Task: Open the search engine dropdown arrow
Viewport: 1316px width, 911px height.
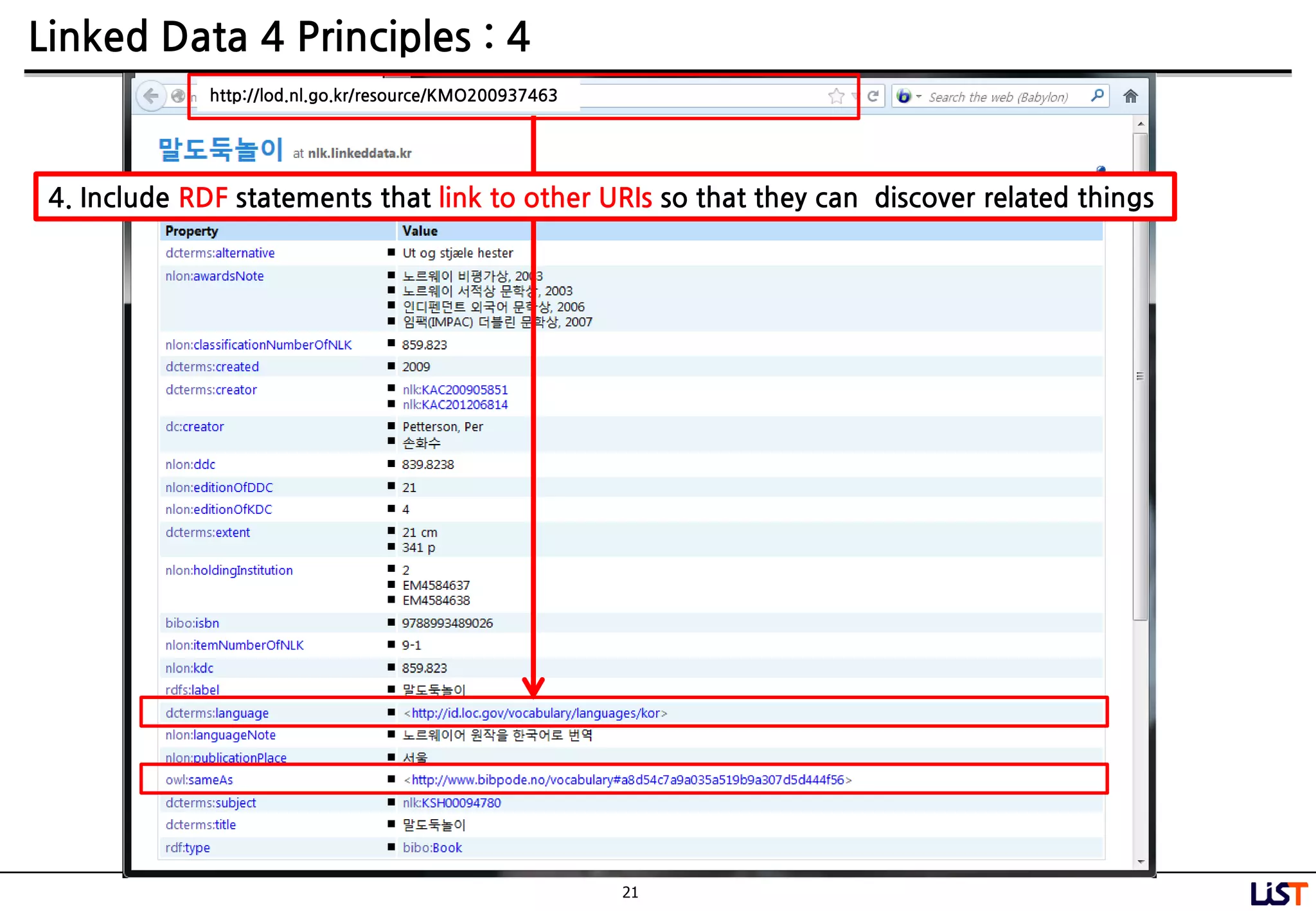Action: coord(919,96)
